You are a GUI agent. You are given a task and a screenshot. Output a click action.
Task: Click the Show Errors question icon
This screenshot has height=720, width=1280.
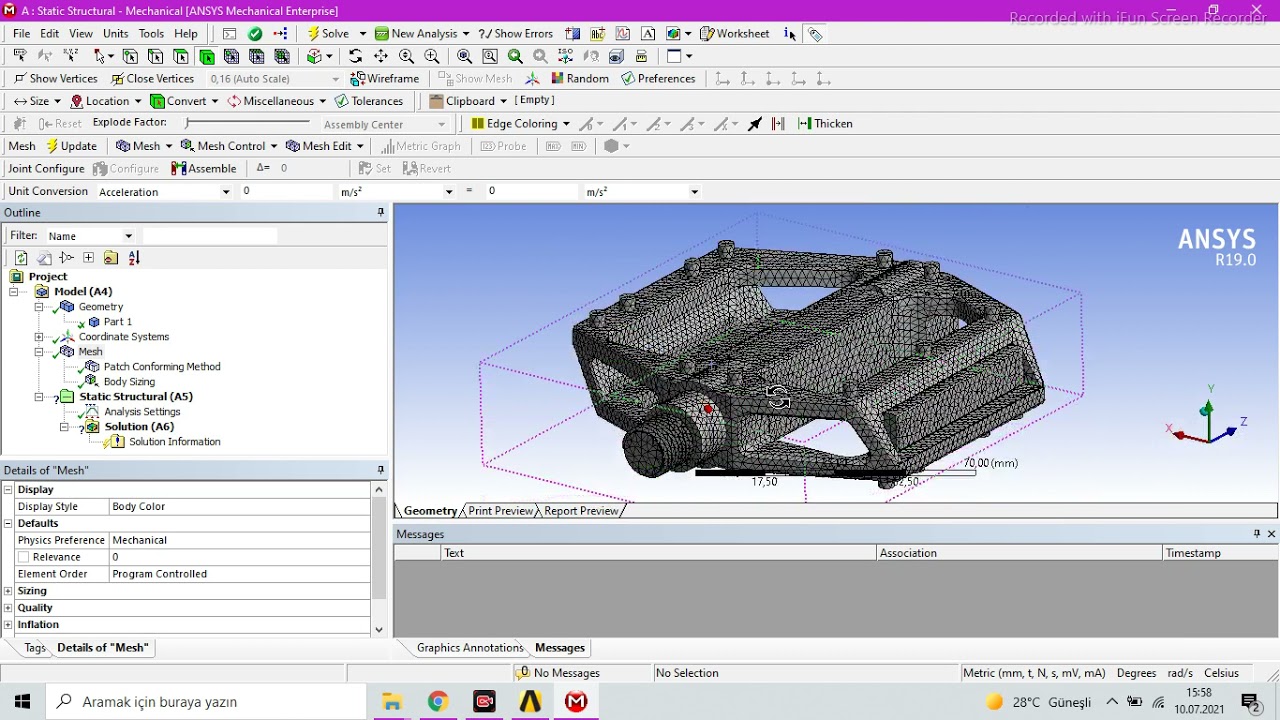516,33
